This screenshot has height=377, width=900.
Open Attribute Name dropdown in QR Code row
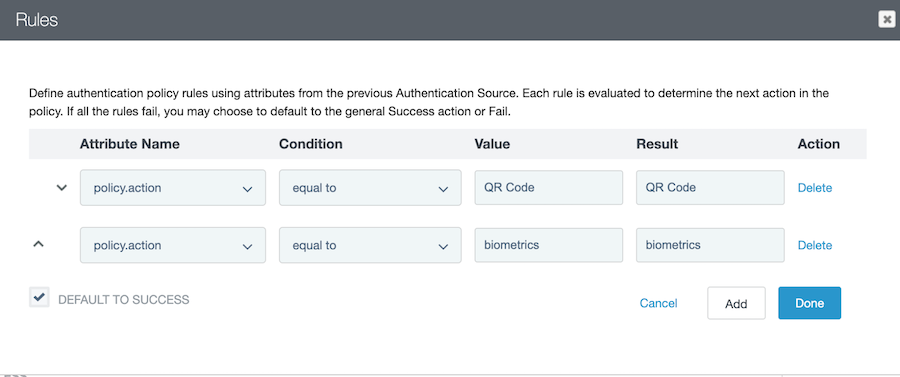(x=173, y=188)
